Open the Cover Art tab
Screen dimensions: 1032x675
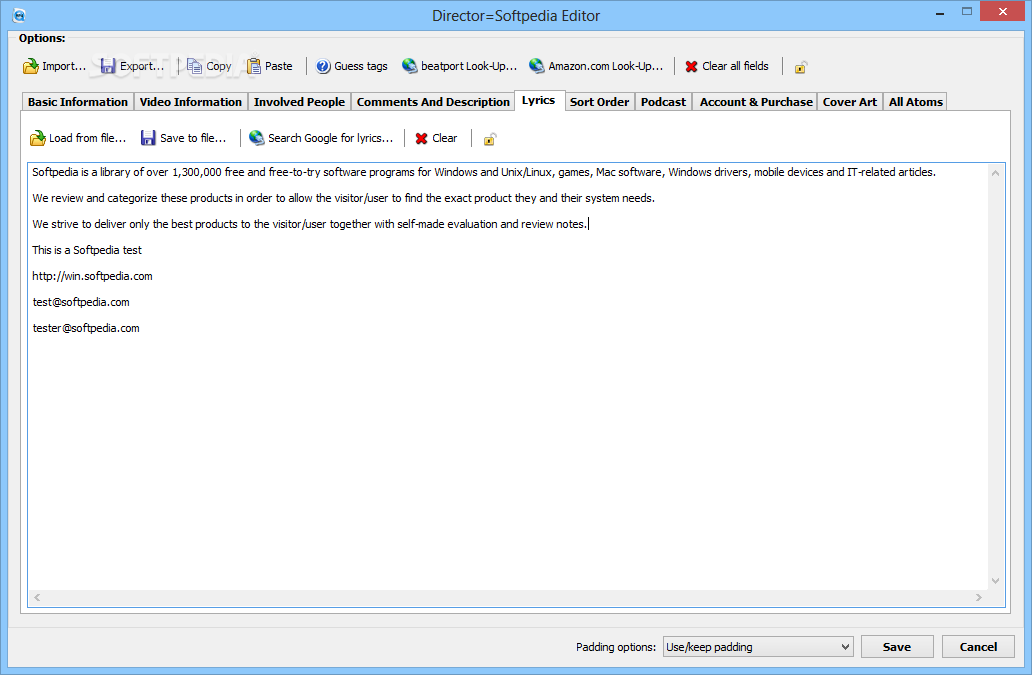point(850,102)
